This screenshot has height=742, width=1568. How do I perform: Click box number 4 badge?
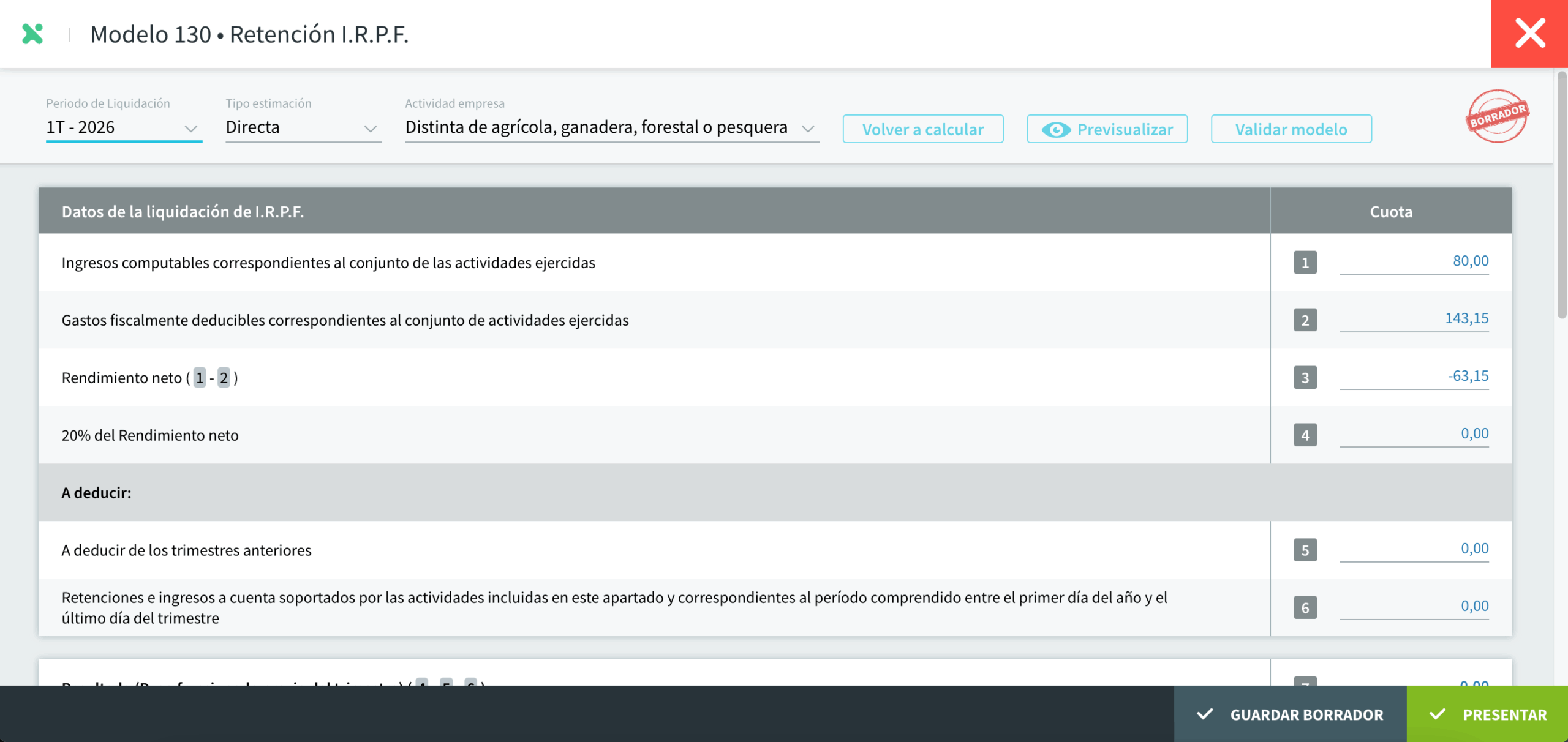1305,435
